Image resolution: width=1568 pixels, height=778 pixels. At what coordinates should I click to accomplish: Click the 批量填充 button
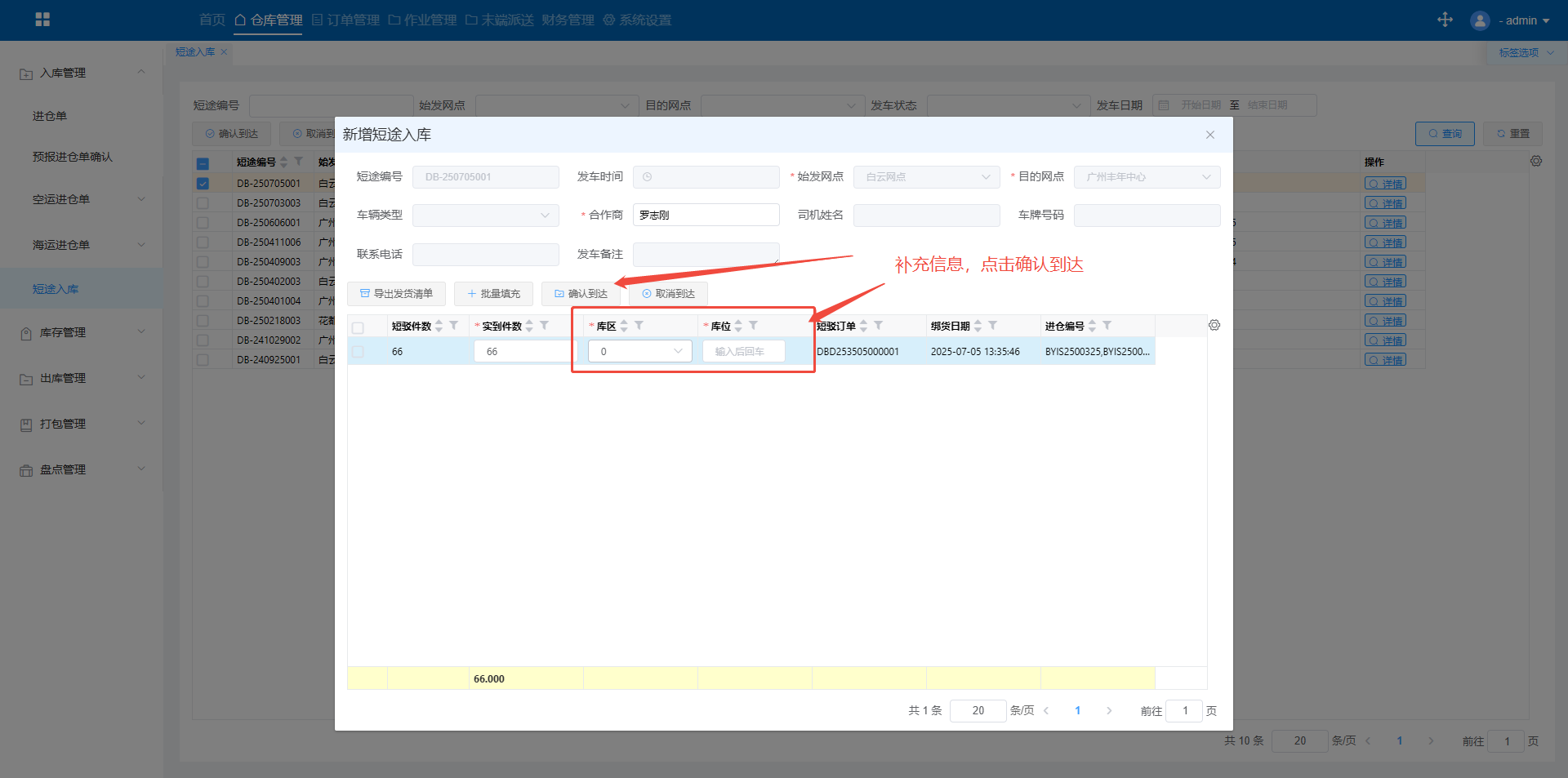pyautogui.click(x=493, y=294)
